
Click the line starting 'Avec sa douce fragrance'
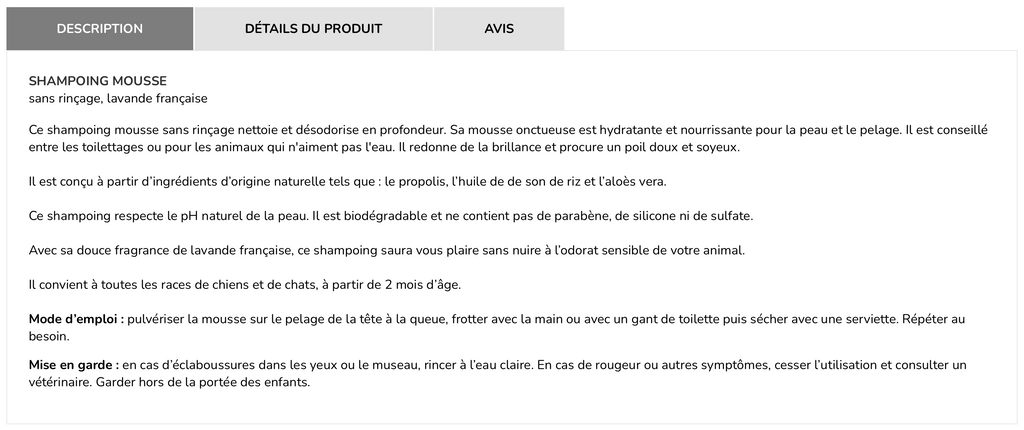(387, 250)
